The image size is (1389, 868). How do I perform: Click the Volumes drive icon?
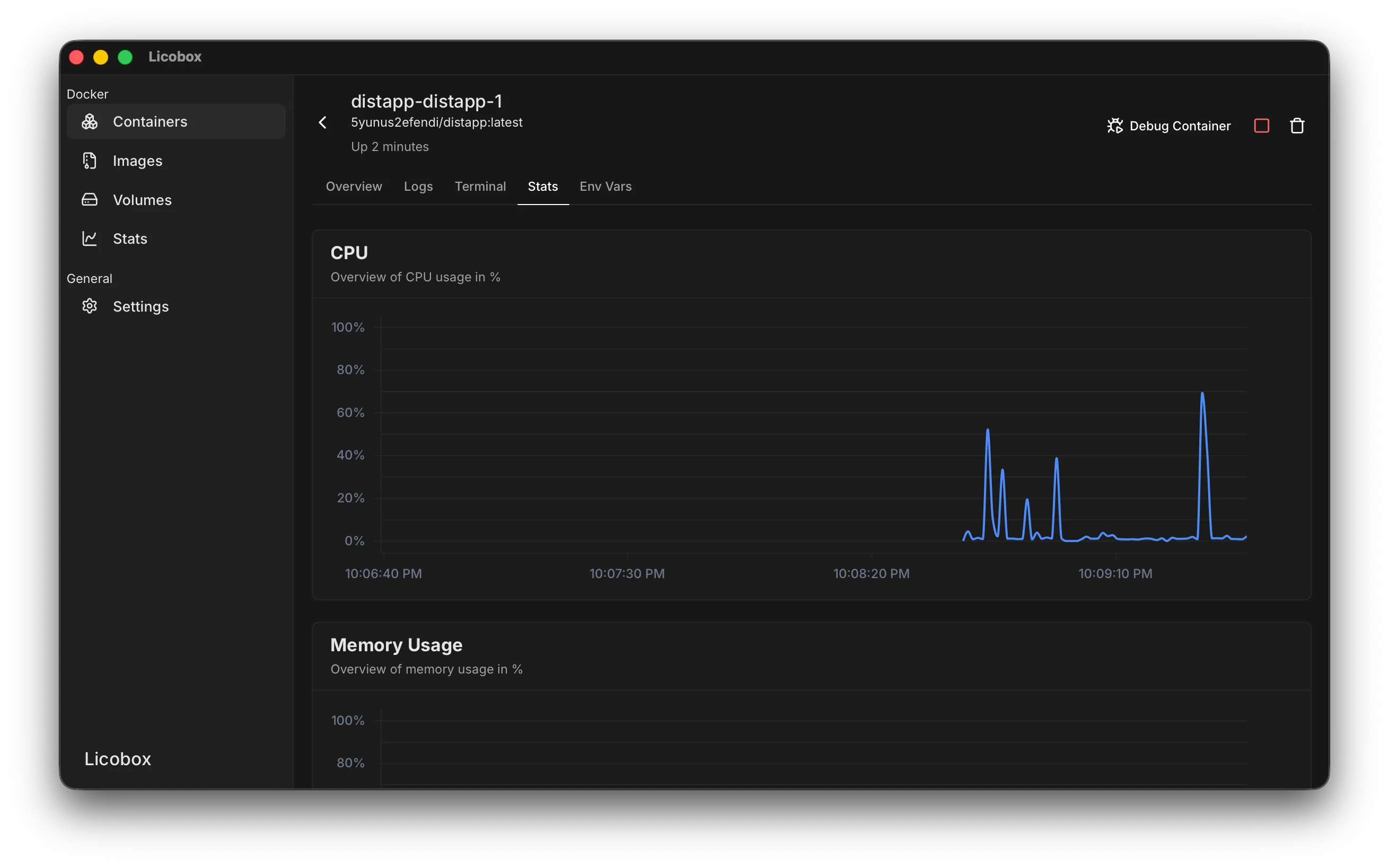point(90,200)
